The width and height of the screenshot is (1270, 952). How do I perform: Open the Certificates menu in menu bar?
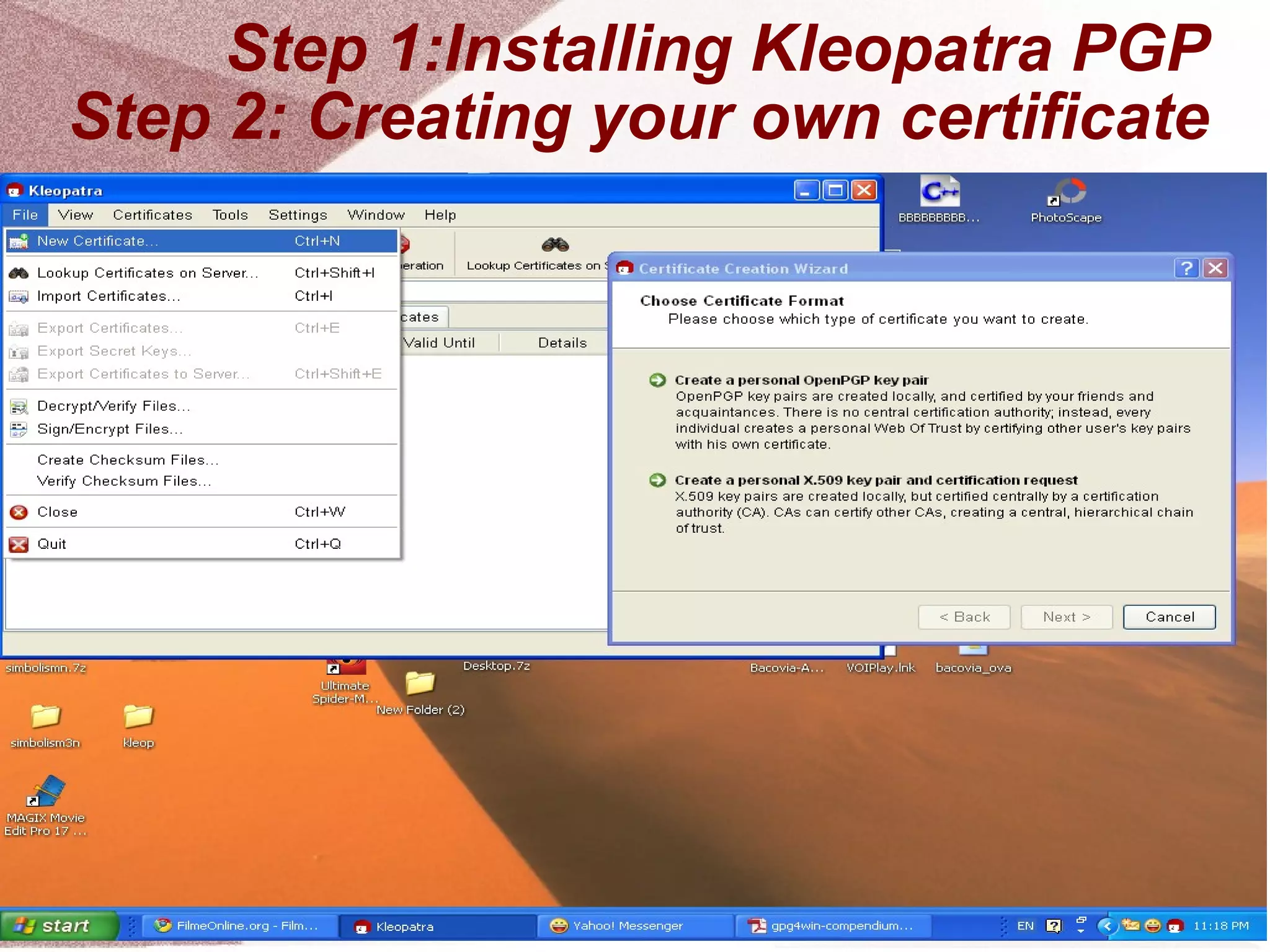click(x=153, y=215)
